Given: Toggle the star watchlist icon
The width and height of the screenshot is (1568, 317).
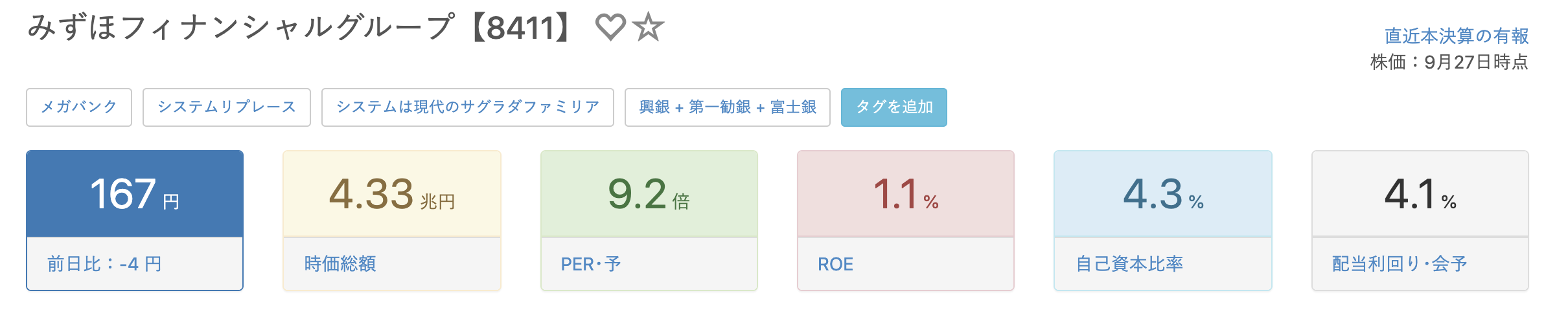Looking at the screenshot, I should pos(649,28).
